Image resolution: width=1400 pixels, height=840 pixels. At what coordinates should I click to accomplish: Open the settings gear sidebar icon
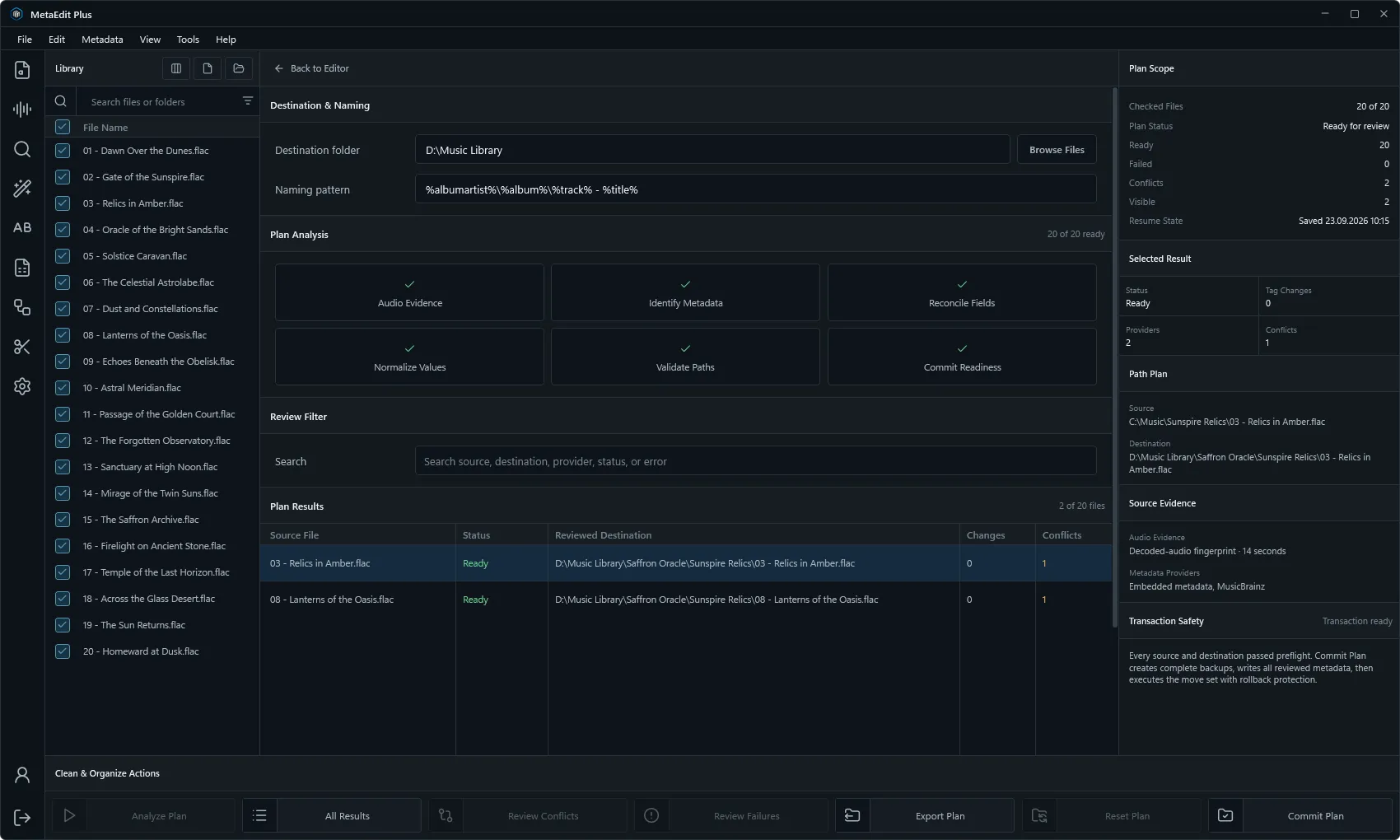coord(22,386)
